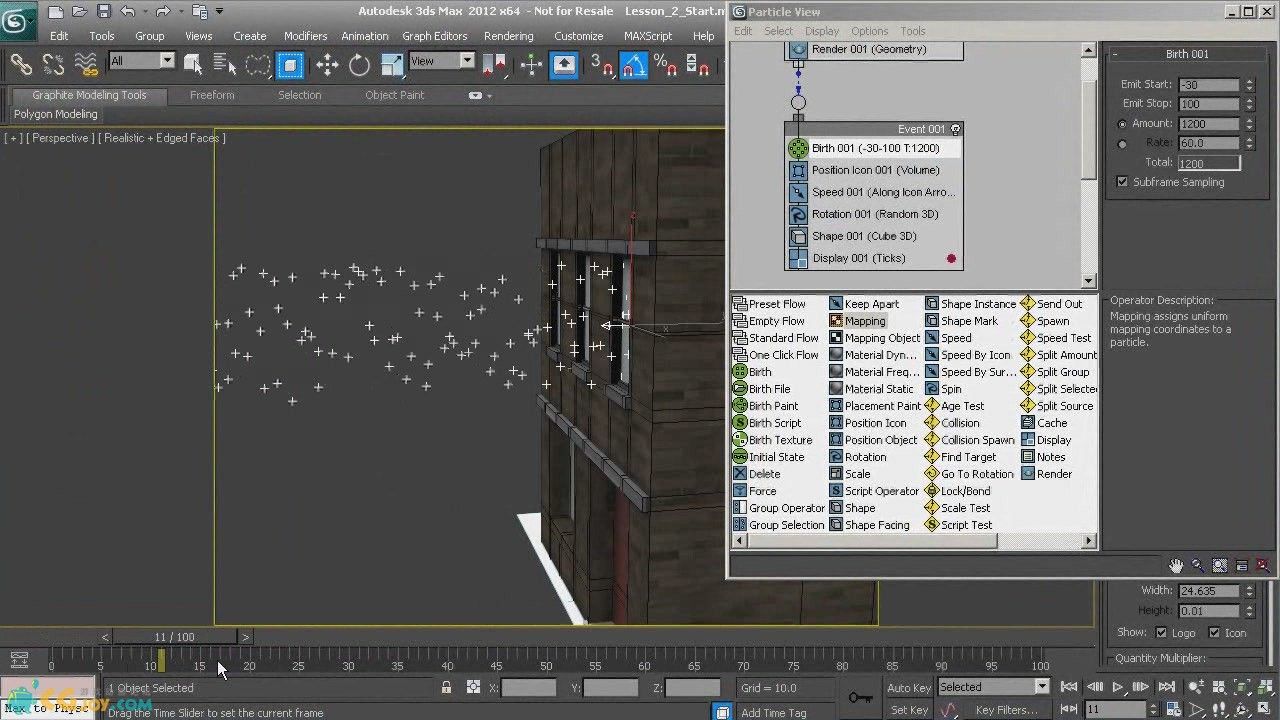Screen dimensions: 1280x720
Task: Click Select and Manipulate icon
Action: [x=532, y=65]
